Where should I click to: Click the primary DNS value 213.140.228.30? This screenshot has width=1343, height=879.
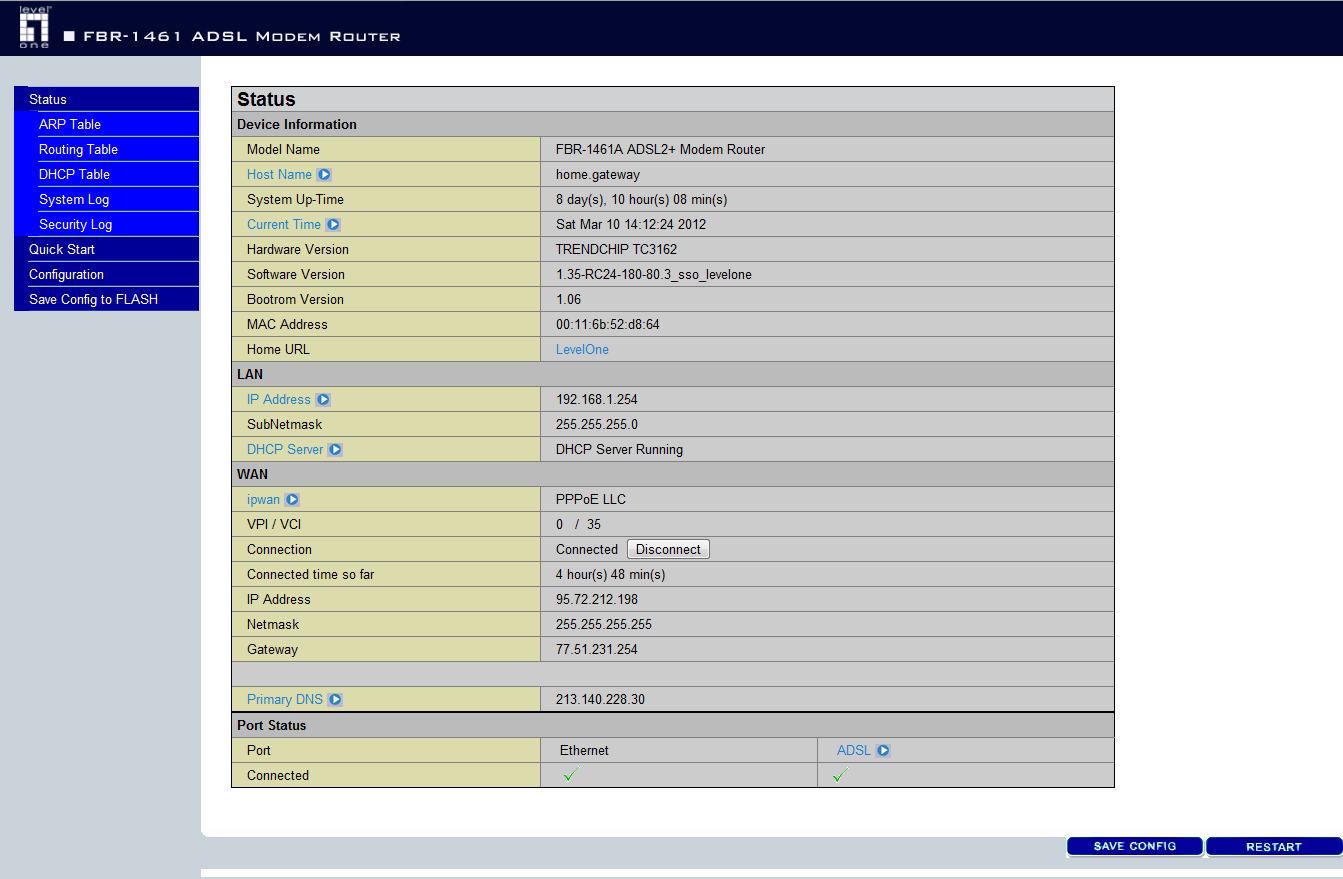point(600,700)
